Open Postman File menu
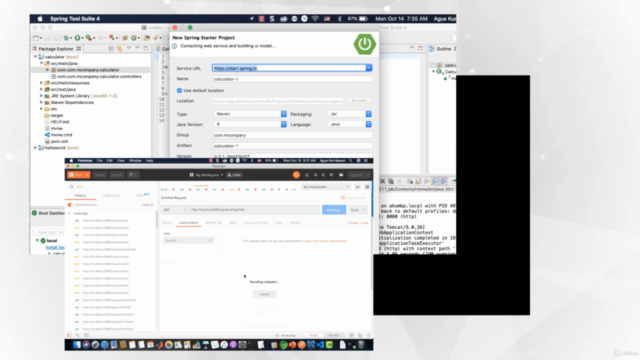 [x=99, y=161]
